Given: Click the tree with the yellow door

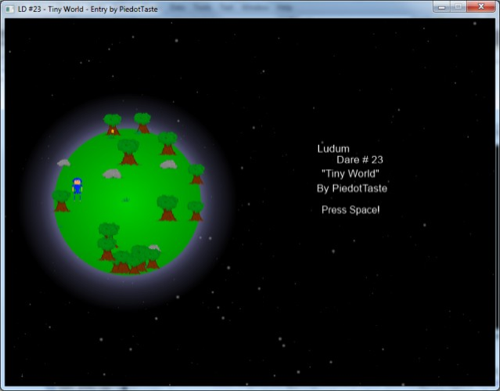Looking at the screenshot, I should coord(112,124).
